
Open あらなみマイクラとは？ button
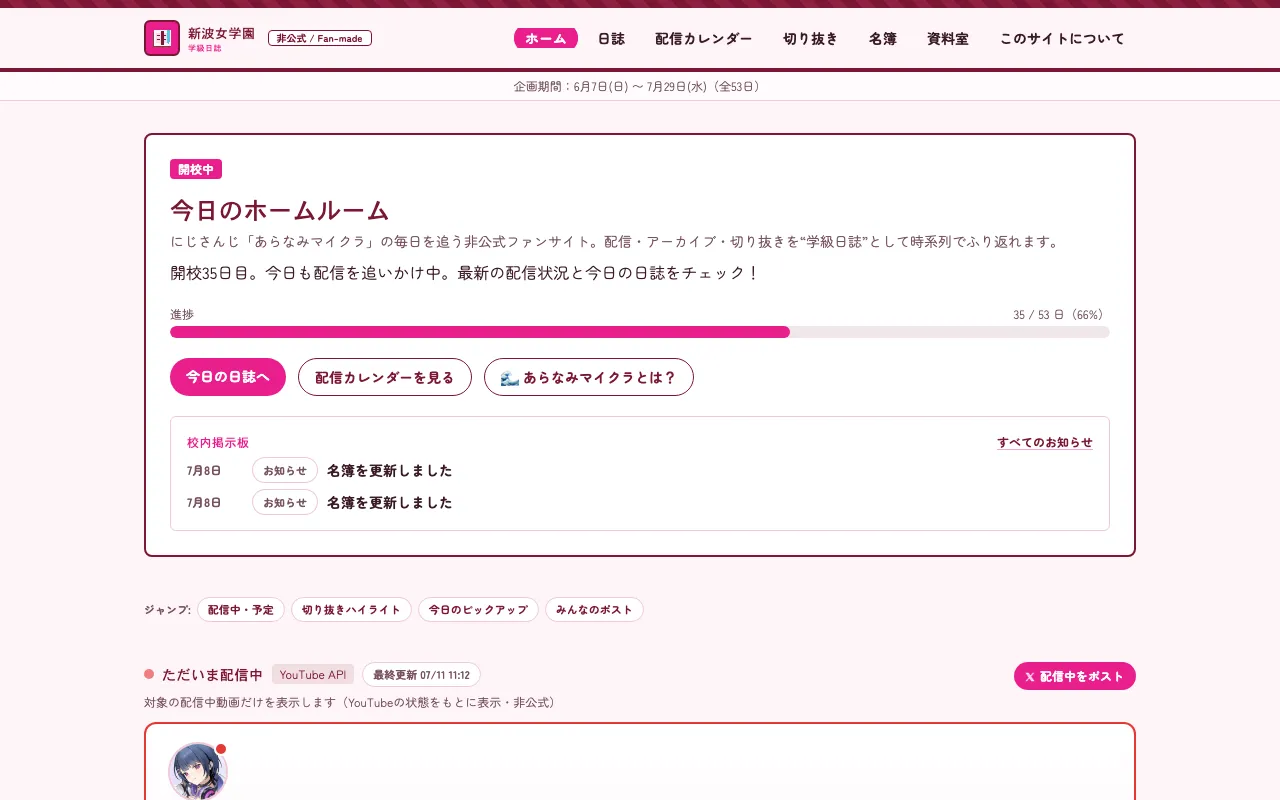click(589, 377)
